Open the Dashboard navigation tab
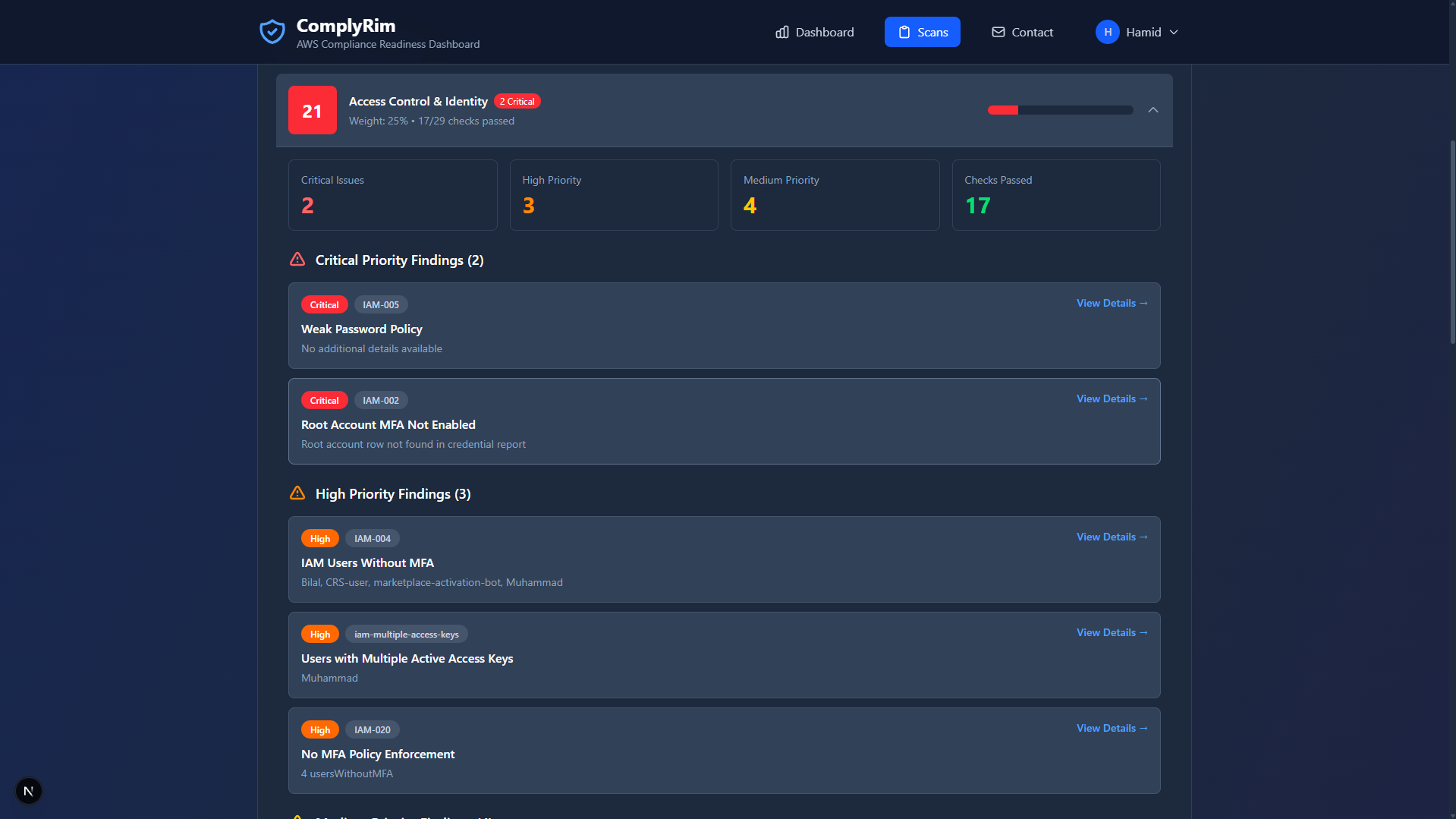This screenshot has height=819, width=1456. pyautogui.click(x=814, y=32)
